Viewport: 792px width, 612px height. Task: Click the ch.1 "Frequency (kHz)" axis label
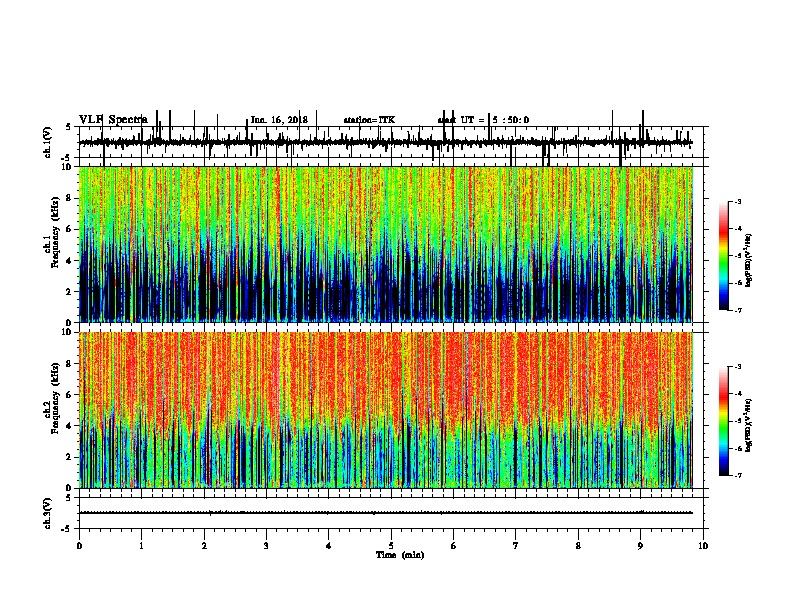tap(55, 234)
